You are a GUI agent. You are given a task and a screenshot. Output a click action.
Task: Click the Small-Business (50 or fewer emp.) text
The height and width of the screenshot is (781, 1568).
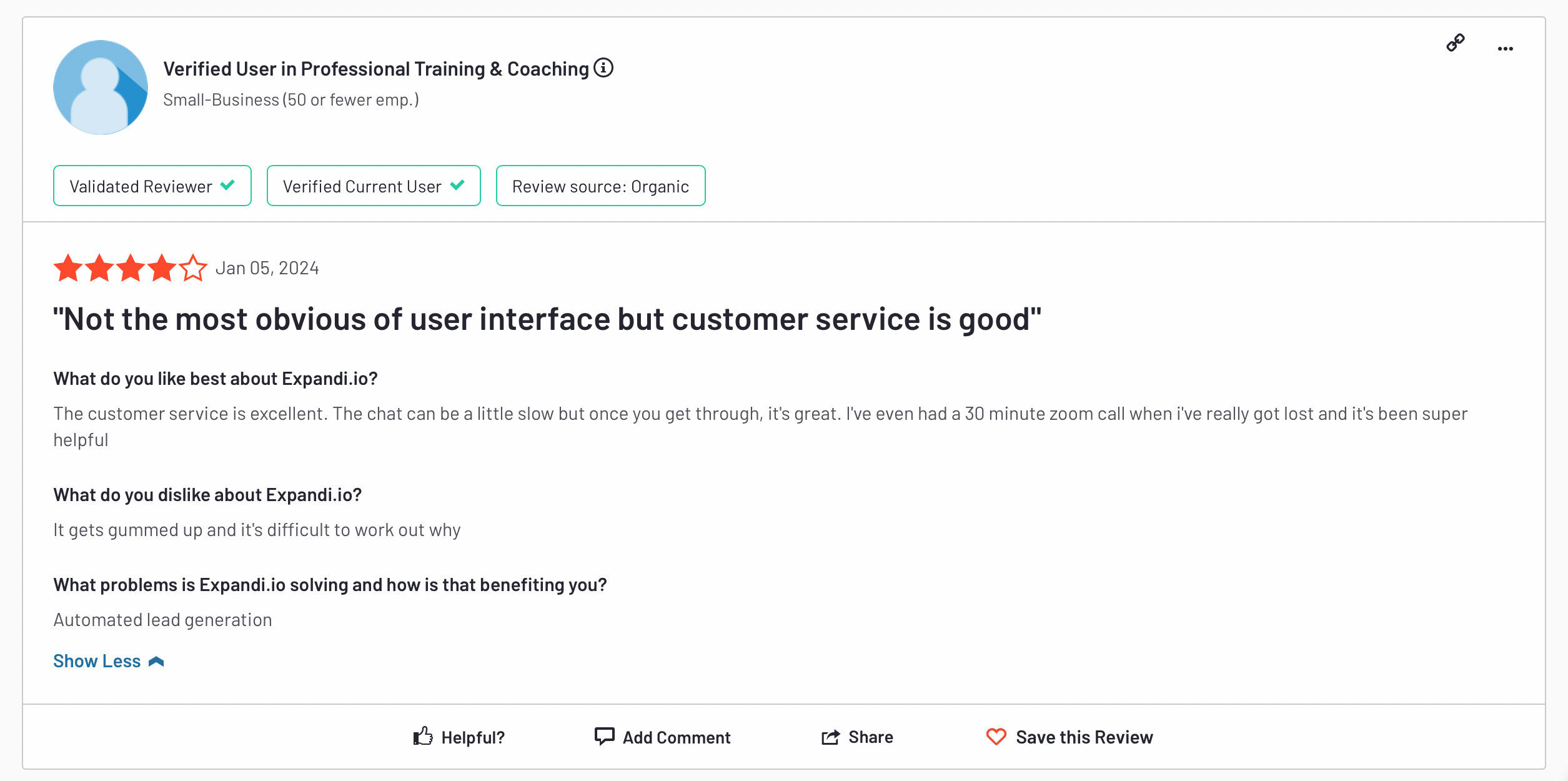[291, 100]
